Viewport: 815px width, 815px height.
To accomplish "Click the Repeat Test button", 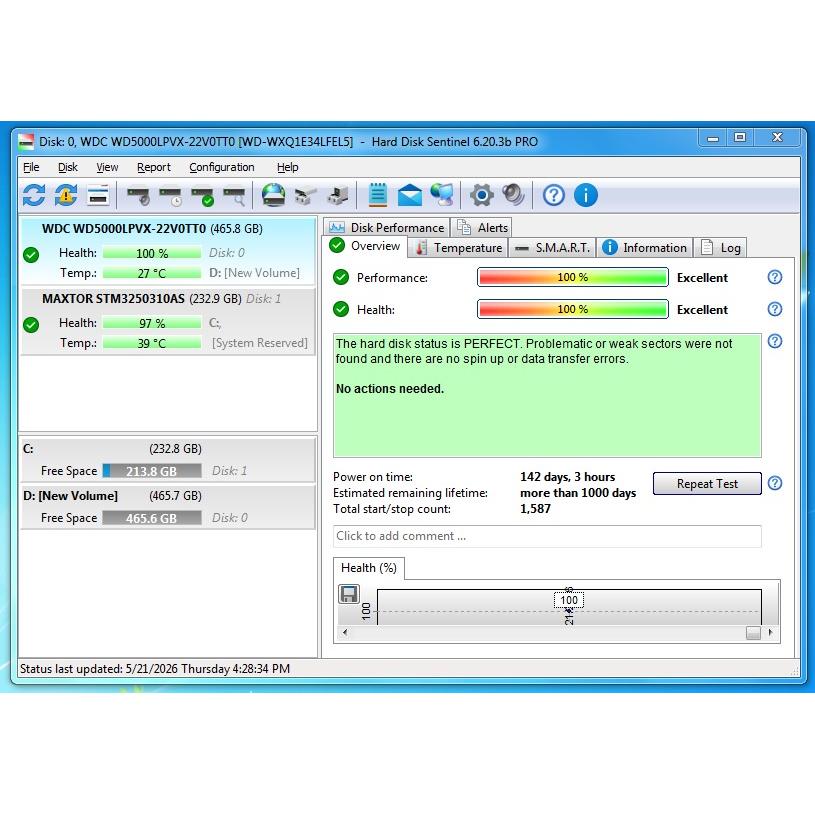I will (707, 484).
